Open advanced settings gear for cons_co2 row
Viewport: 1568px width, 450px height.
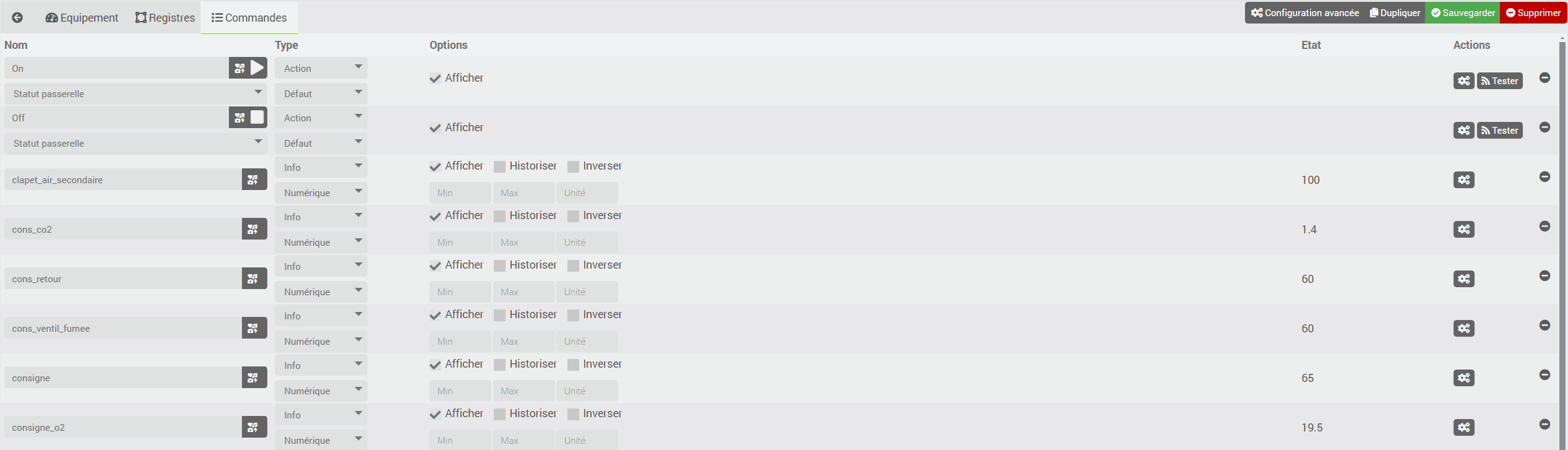point(1463,230)
